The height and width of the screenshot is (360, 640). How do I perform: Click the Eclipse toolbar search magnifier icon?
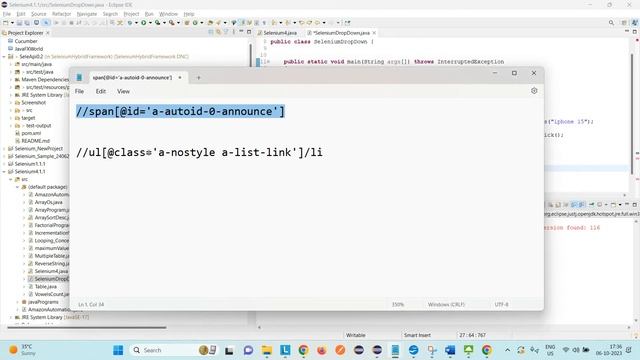[611, 23]
